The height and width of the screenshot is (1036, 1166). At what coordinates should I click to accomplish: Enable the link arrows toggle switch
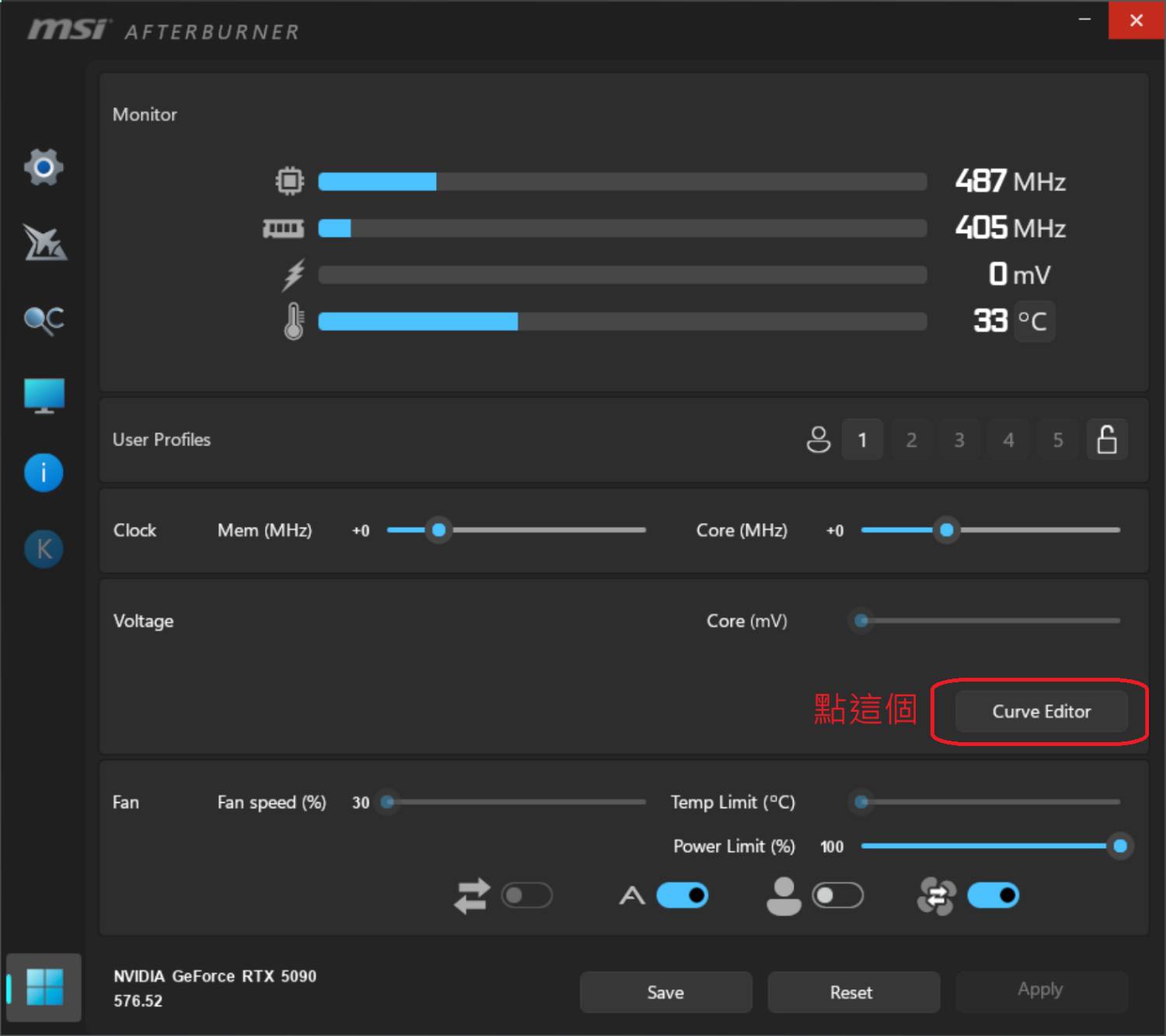tap(527, 895)
